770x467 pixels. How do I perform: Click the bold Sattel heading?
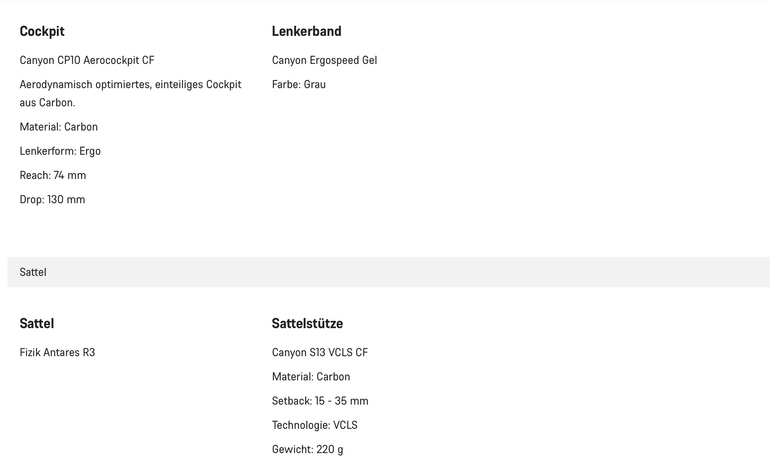coord(37,323)
